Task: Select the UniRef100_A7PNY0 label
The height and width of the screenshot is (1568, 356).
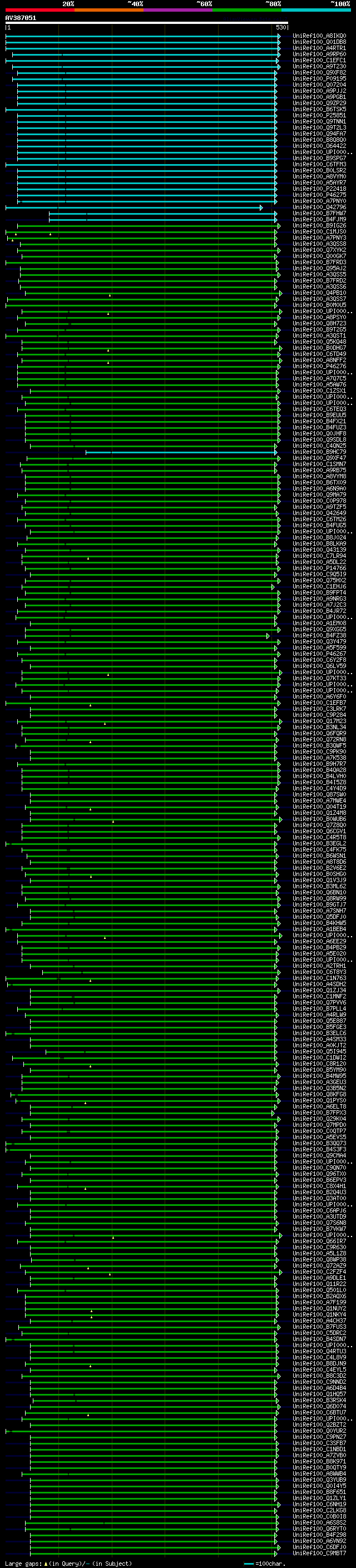Action: pyautogui.click(x=319, y=201)
